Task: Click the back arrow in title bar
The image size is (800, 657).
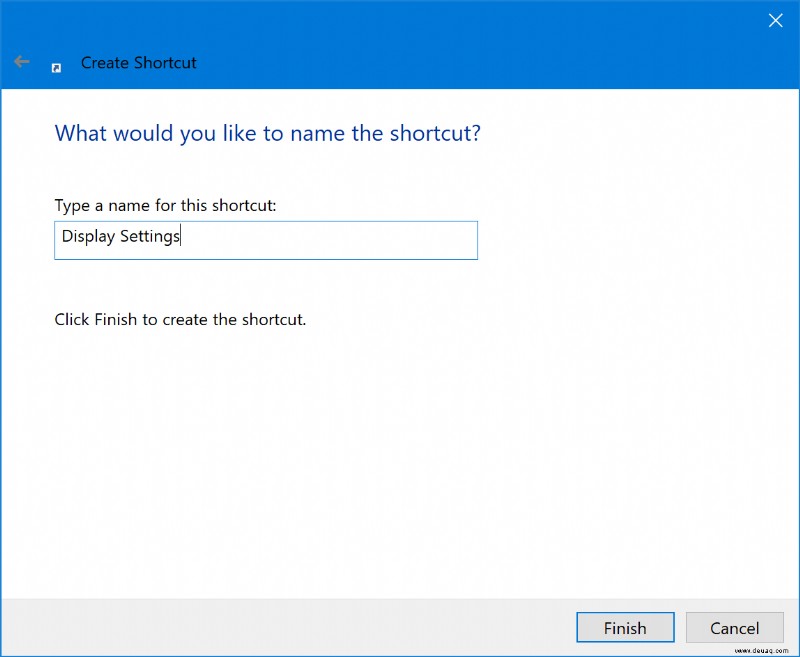Action: tap(21, 62)
